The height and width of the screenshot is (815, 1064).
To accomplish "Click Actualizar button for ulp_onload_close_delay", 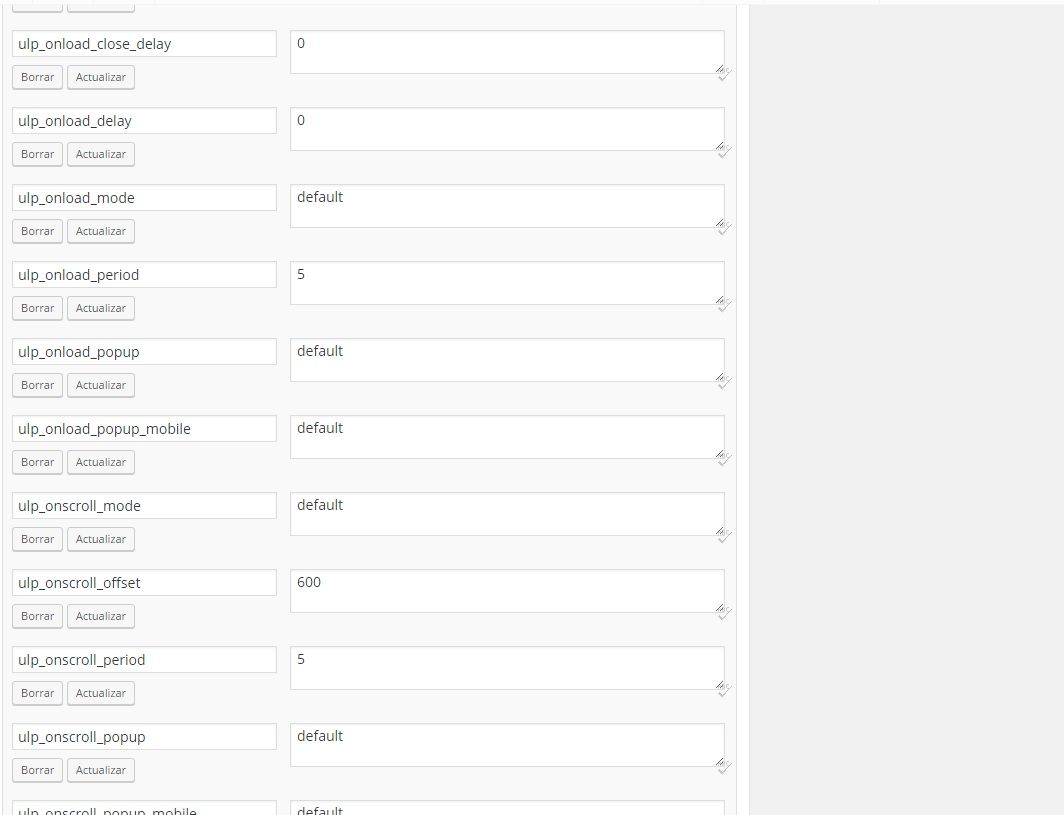I will click(100, 77).
